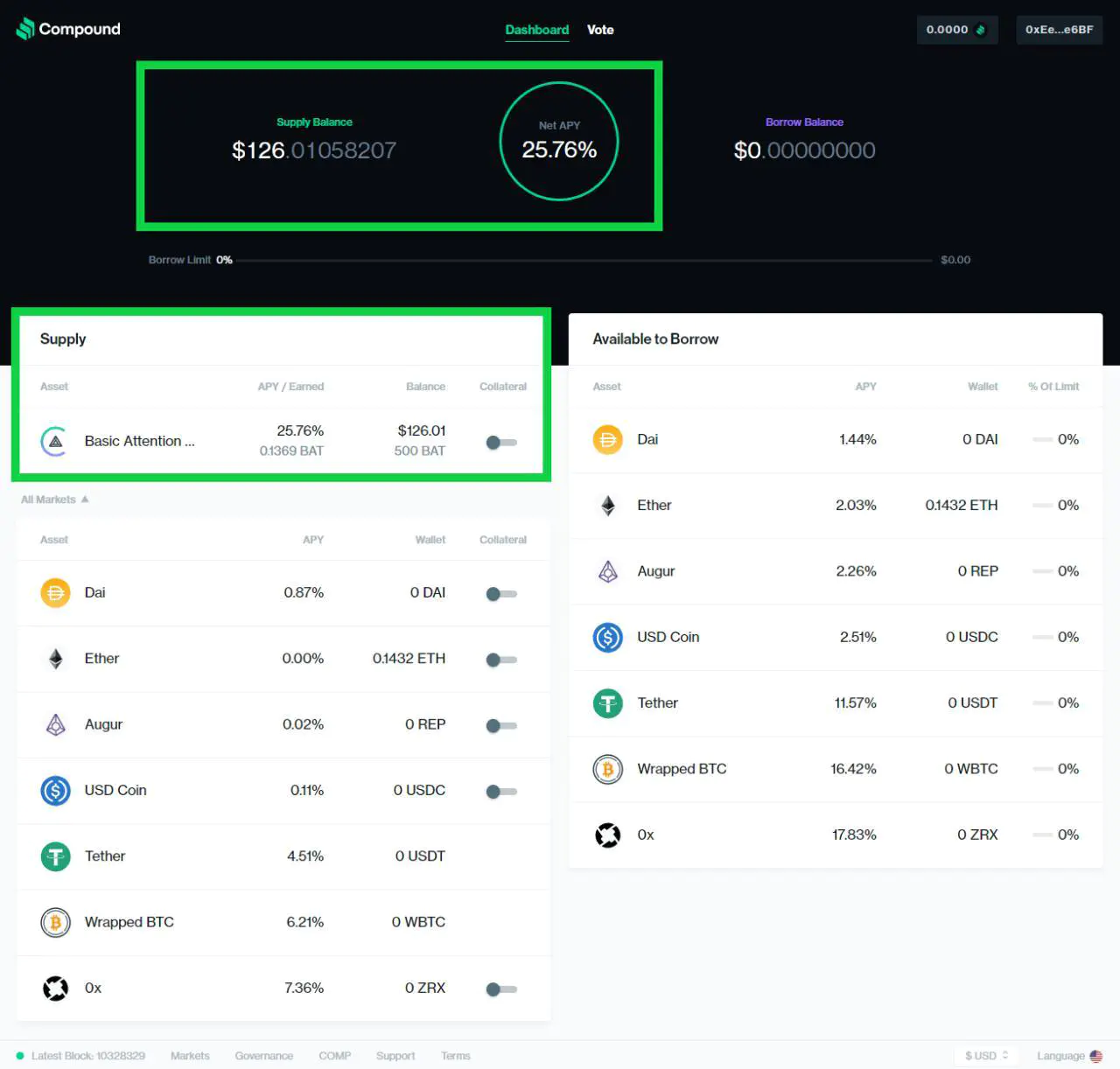Click the 0x icon in Available to Borrow
The height and width of the screenshot is (1069, 1120).
(x=607, y=835)
